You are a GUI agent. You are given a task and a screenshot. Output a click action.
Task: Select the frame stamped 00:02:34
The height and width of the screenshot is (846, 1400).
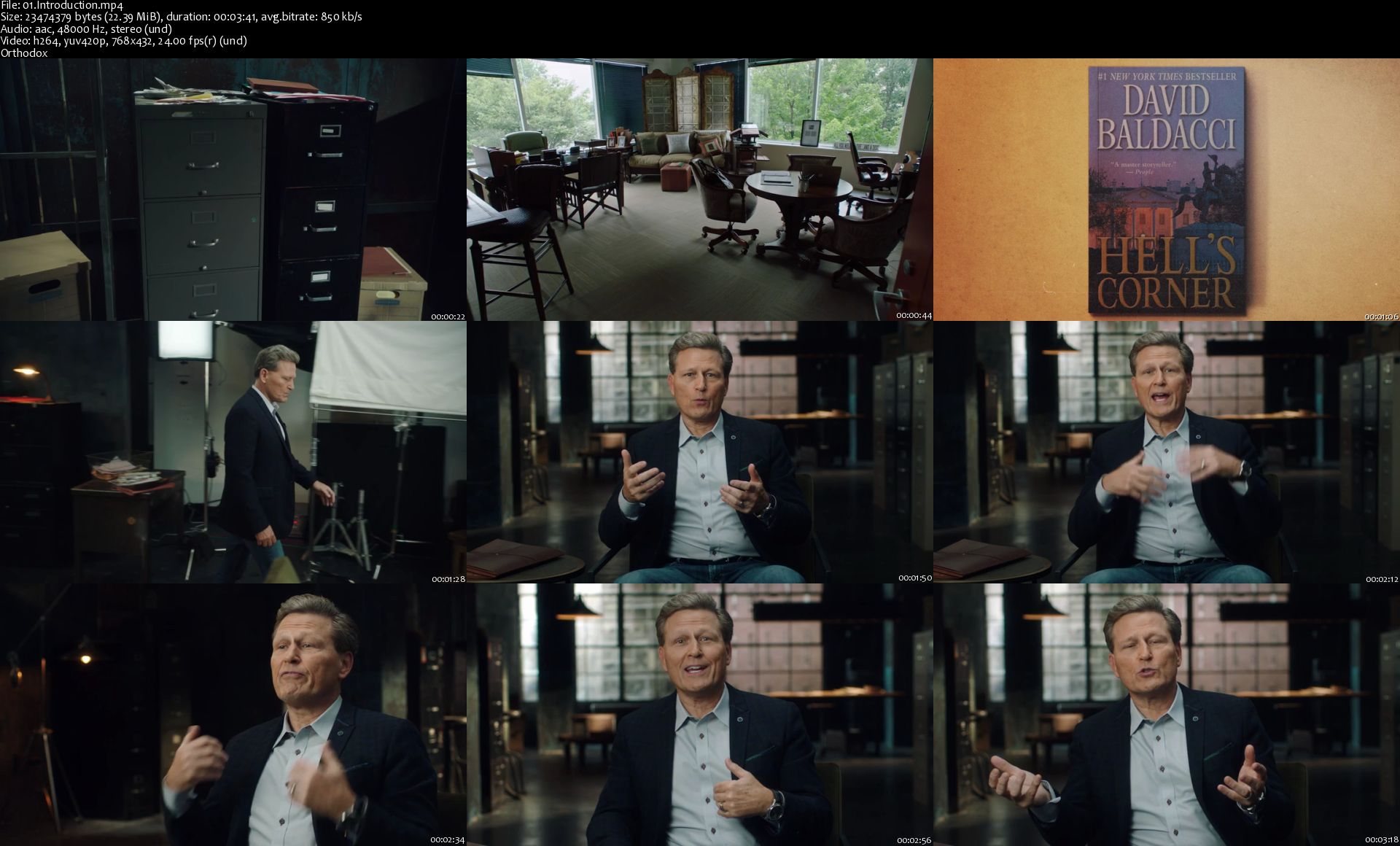pos(233,715)
